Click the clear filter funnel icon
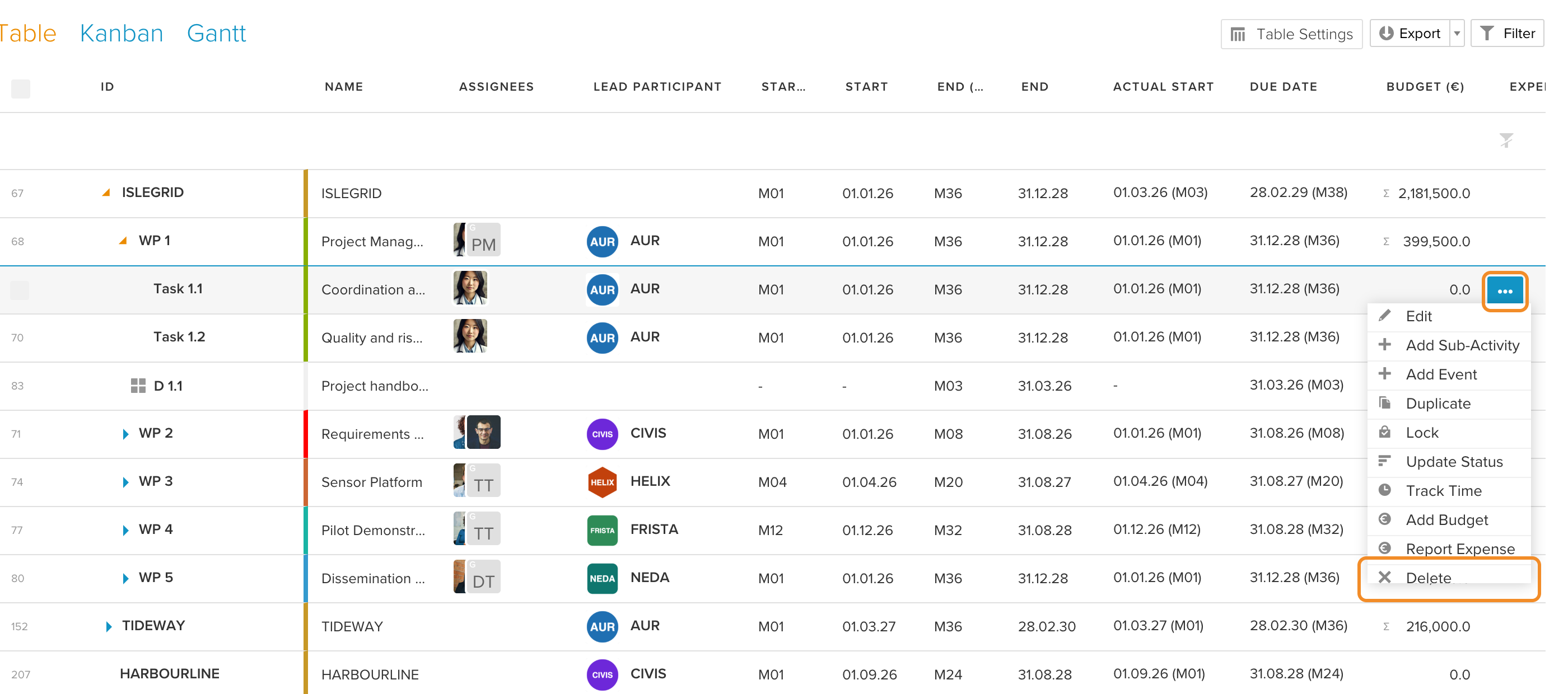 click(x=1506, y=140)
